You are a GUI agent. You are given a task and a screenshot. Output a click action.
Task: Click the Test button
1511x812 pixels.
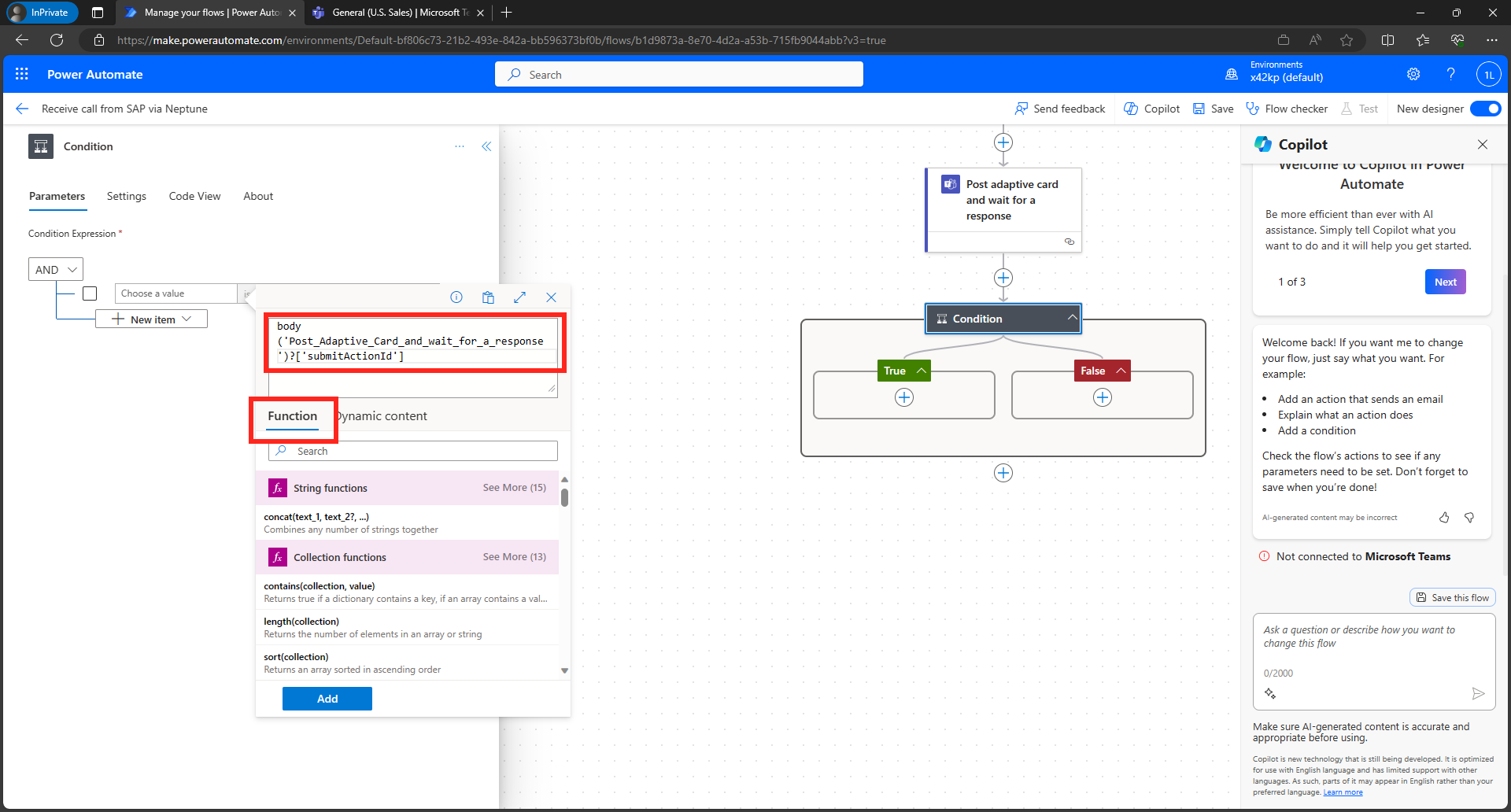point(1359,109)
